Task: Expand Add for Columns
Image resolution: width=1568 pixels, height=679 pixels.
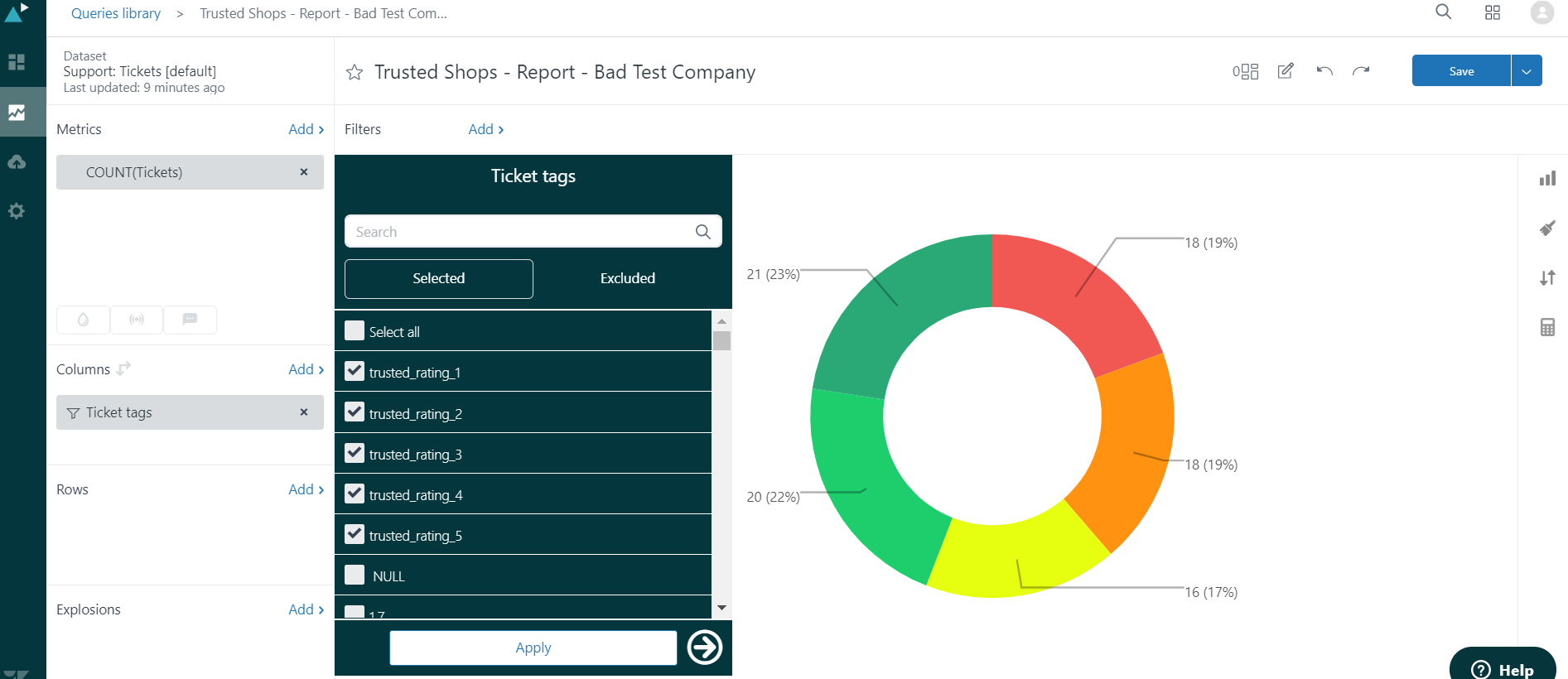Action: tap(306, 369)
